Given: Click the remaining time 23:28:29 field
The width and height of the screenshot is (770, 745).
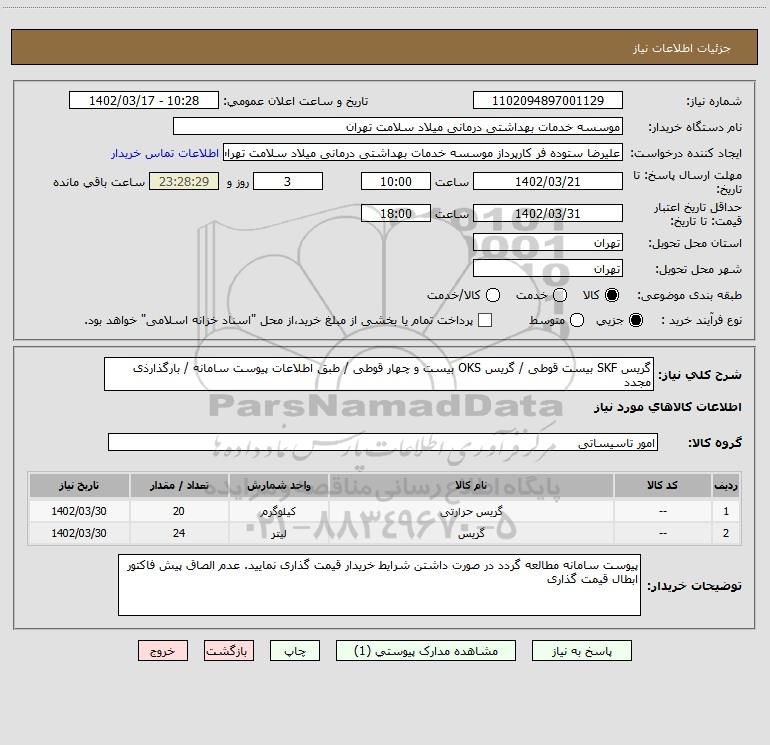Looking at the screenshot, I should pos(184,181).
